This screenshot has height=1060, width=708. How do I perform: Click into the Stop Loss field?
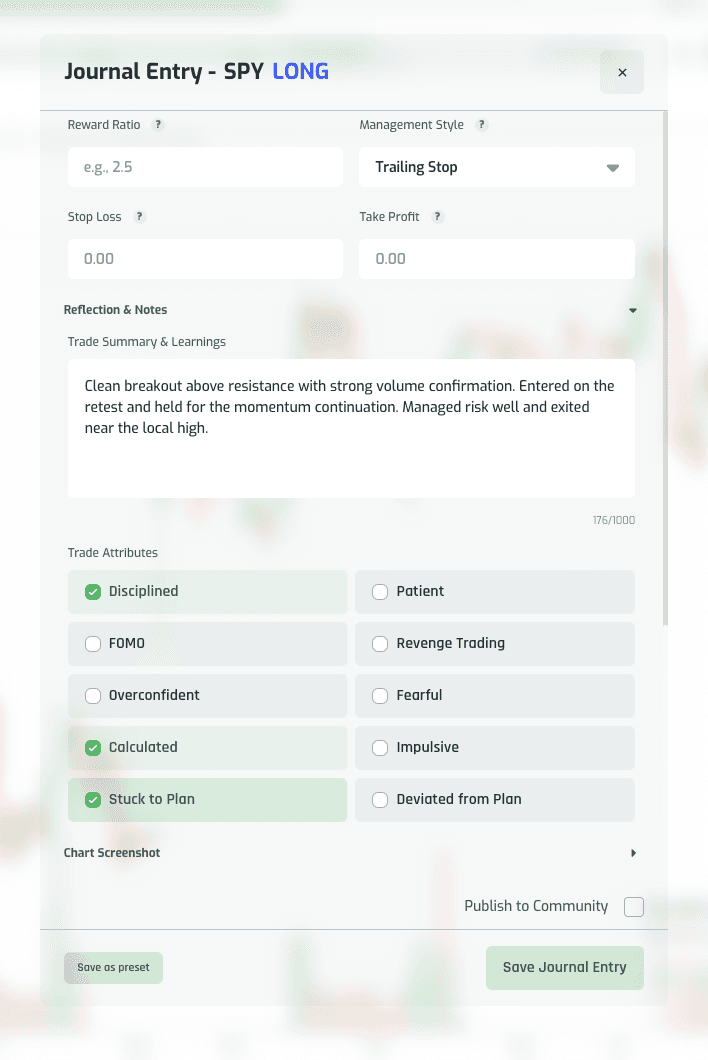(205, 259)
